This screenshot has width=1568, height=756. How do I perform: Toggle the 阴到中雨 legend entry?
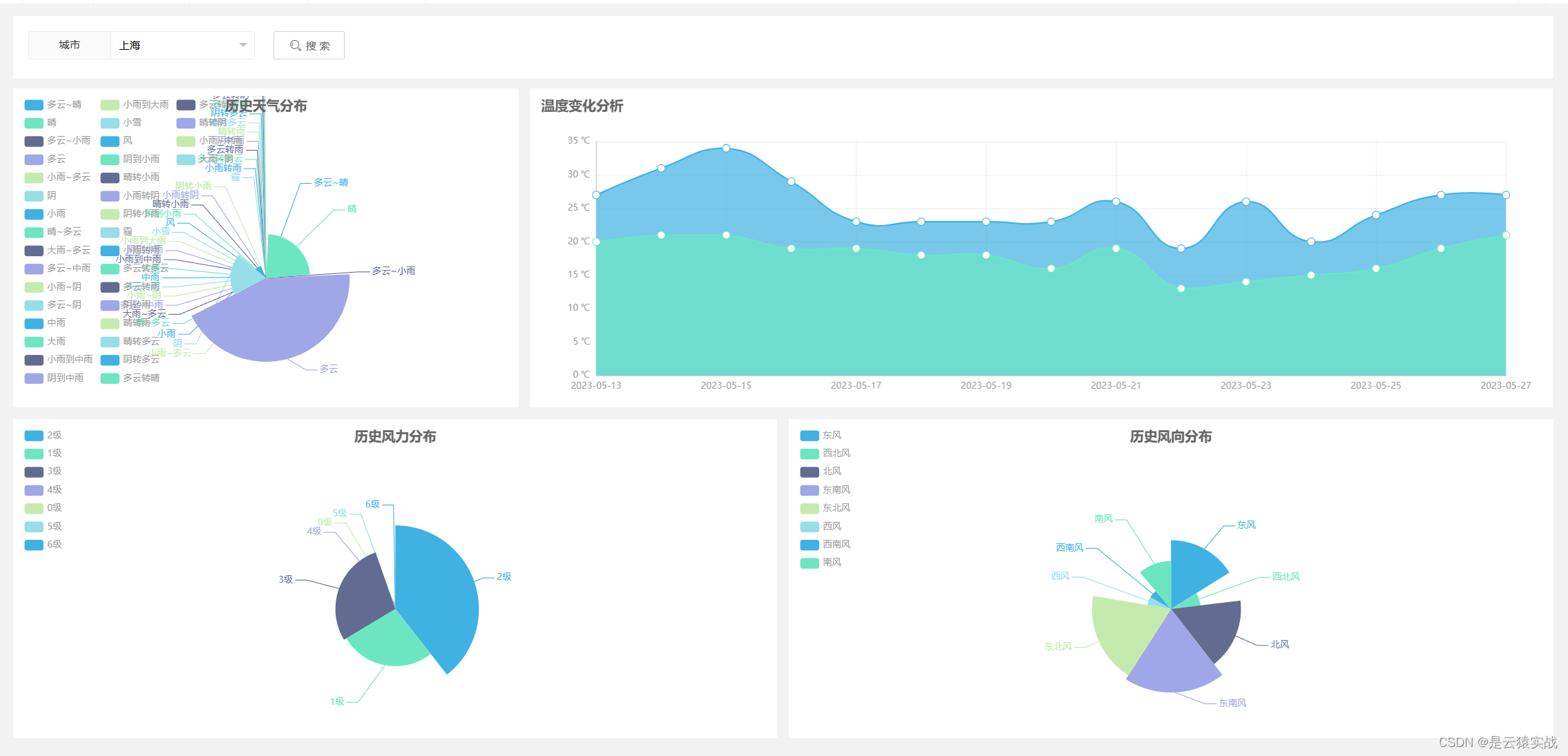[x=54, y=378]
